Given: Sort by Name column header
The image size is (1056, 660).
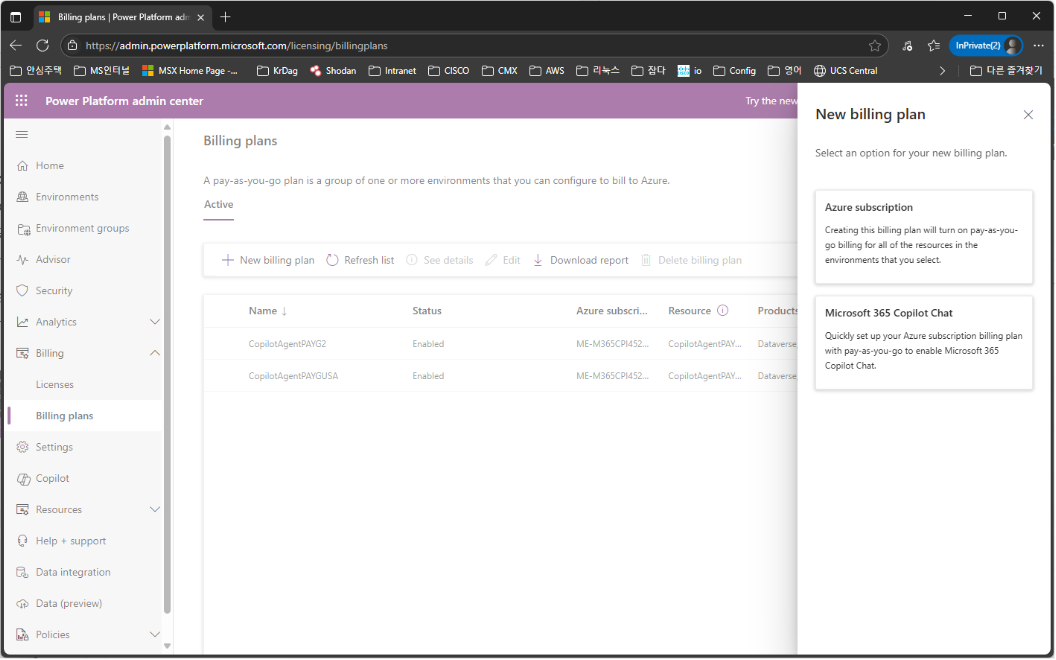Looking at the screenshot, I should (x=267, y=311).
